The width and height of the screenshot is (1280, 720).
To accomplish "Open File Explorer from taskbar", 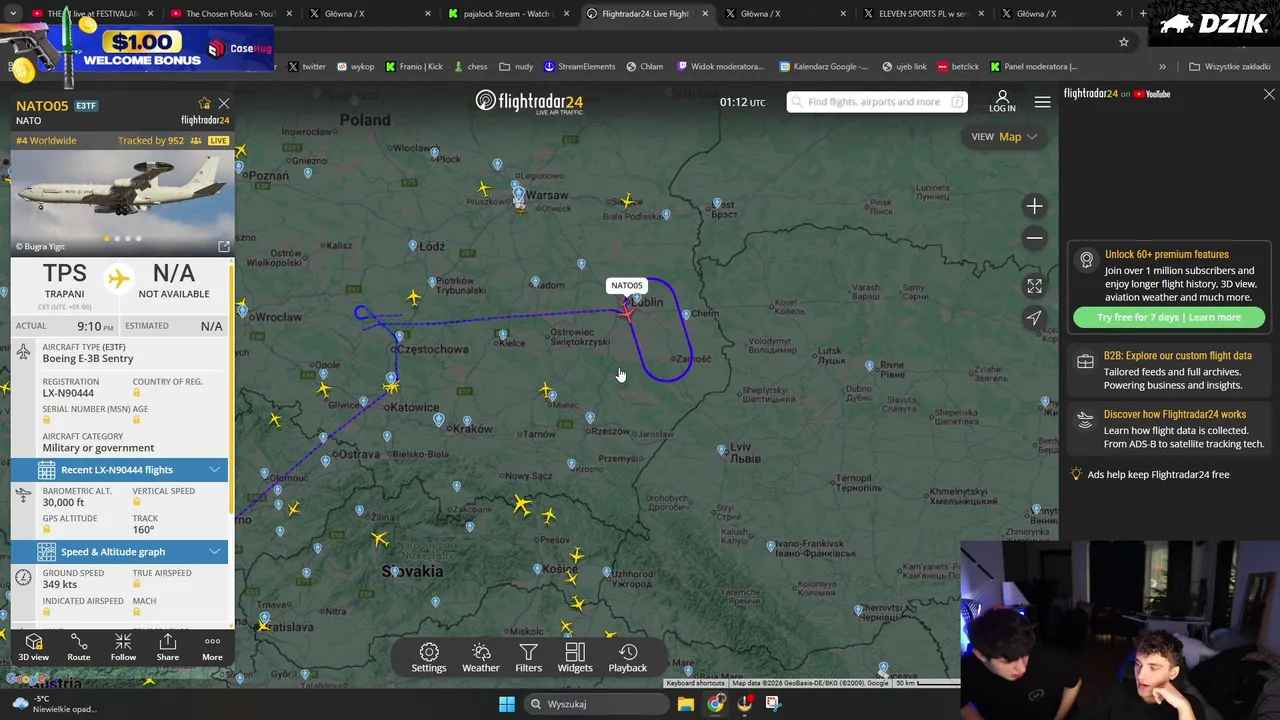I will [685, 704].
